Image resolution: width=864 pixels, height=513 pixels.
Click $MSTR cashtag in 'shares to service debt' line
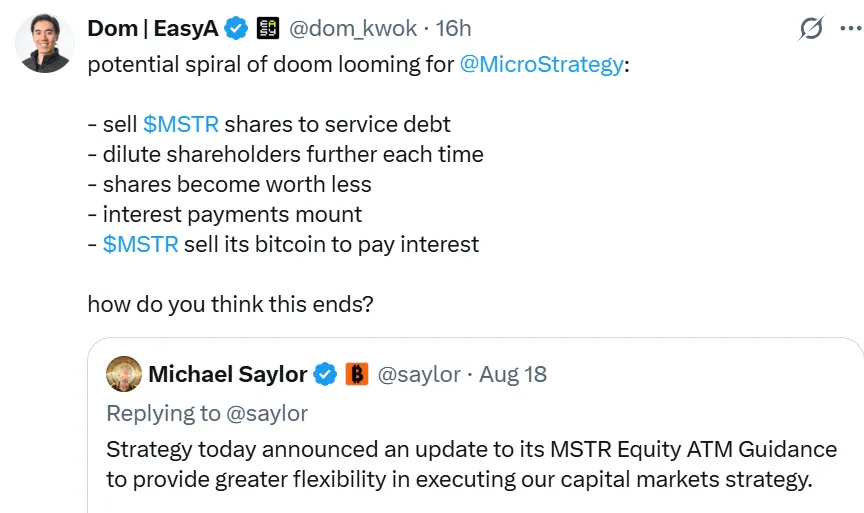(180, 125)
